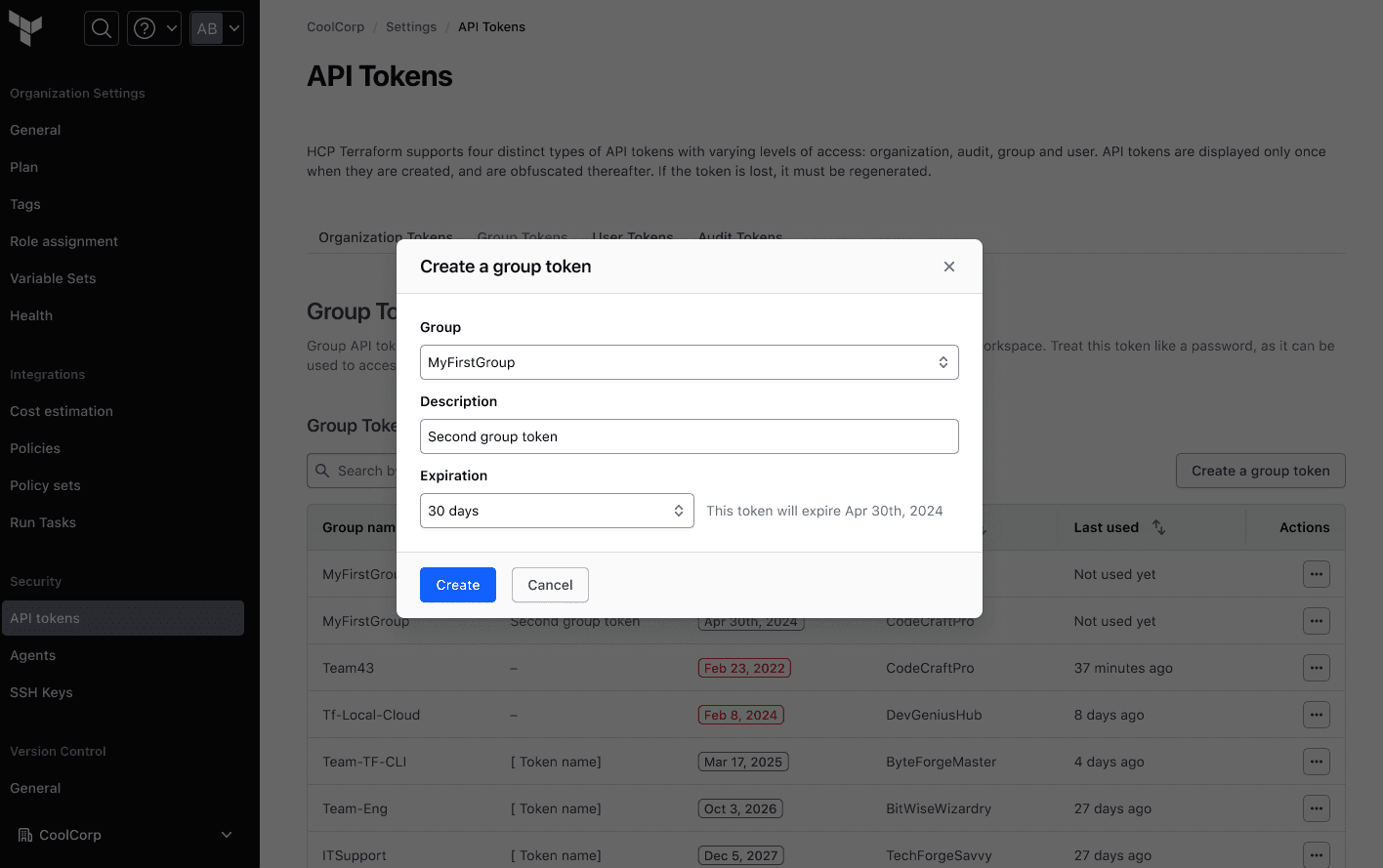1383x868 pixels.
Task: Go to Policy sets in sidebar
Action: 45,485
